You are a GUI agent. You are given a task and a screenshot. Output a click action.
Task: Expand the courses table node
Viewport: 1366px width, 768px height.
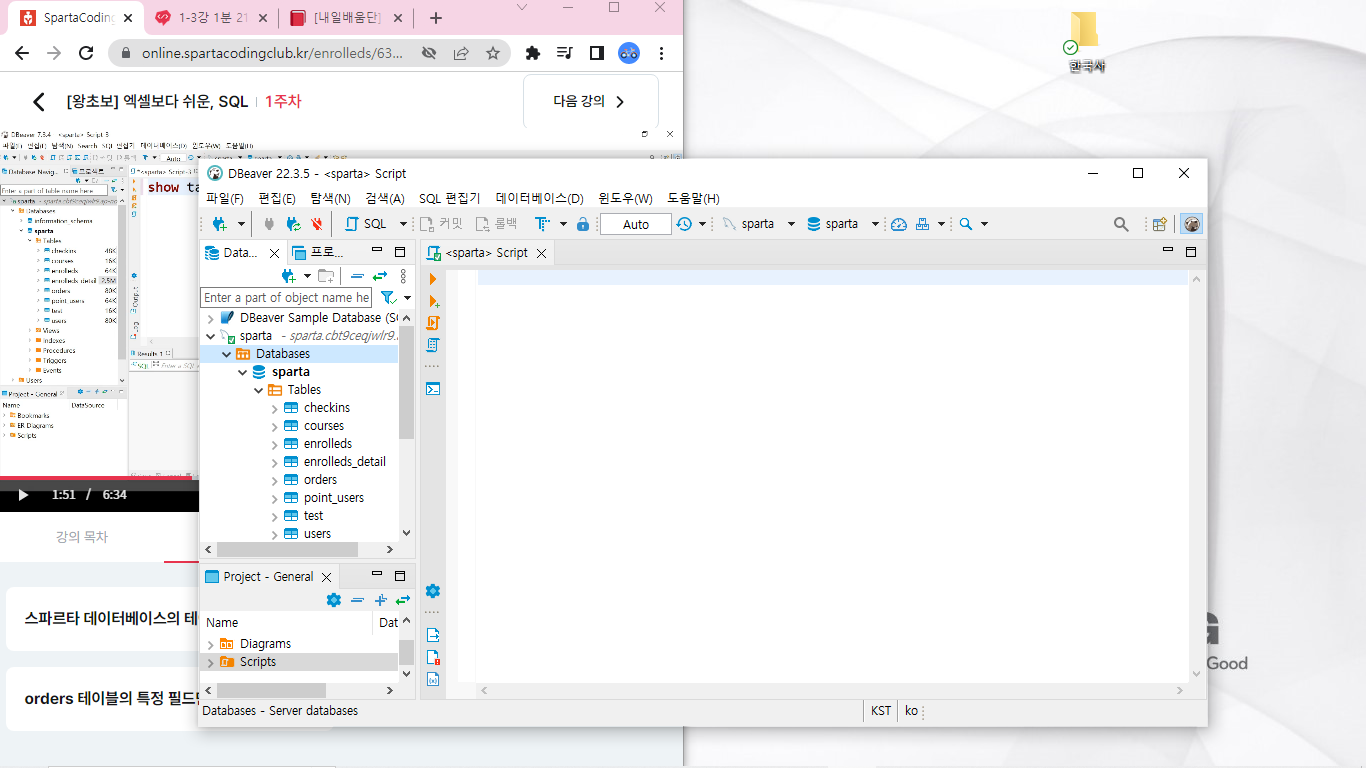[275, 426]
